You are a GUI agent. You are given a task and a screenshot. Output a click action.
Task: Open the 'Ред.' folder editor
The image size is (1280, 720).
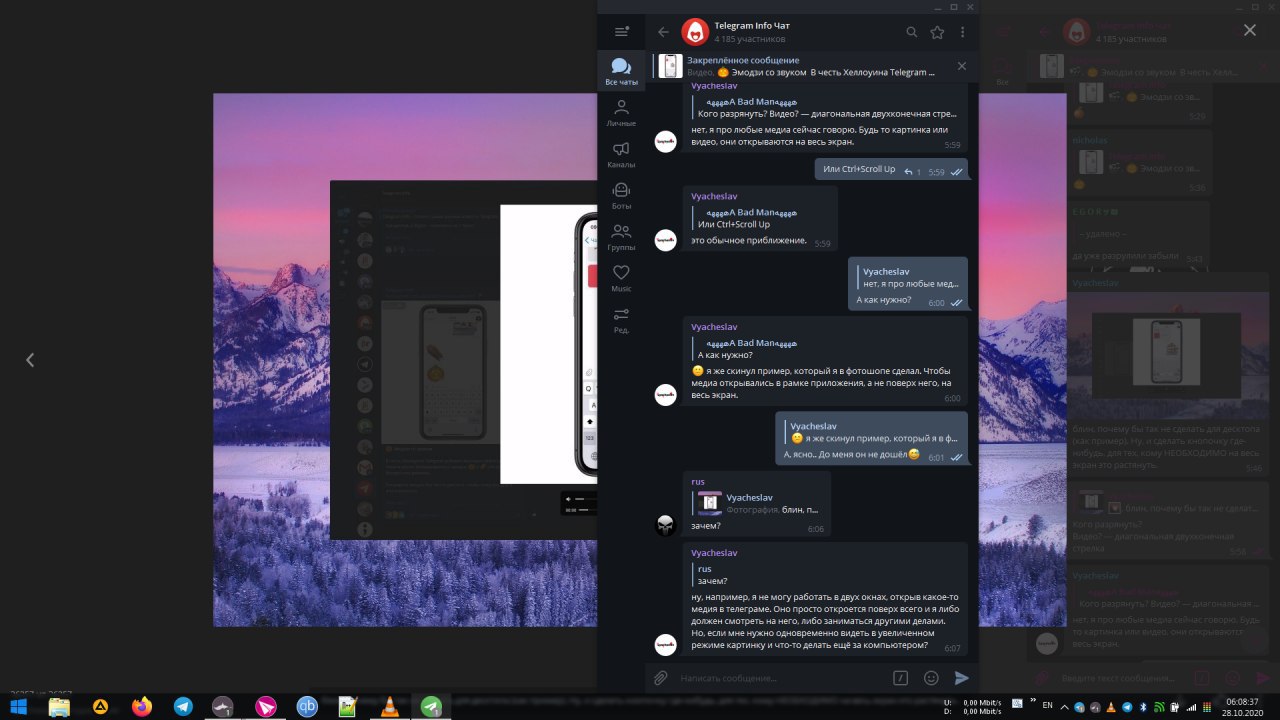click(x=621, y=320)
